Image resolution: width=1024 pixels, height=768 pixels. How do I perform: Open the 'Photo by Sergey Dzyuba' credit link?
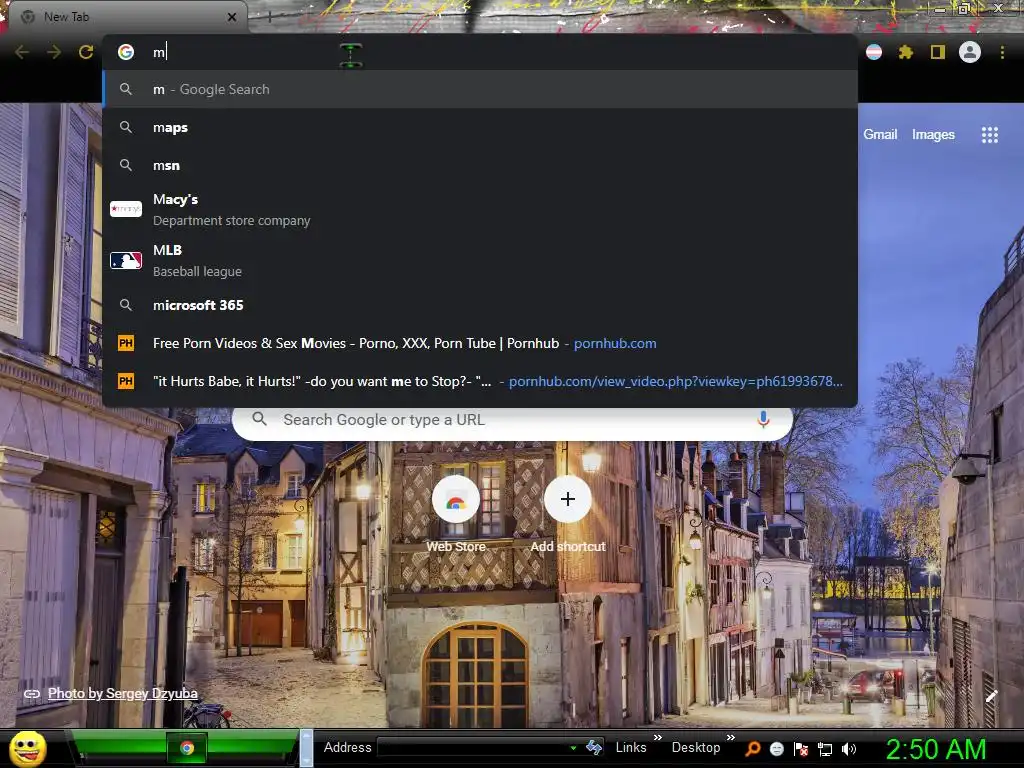pos(123,694)
